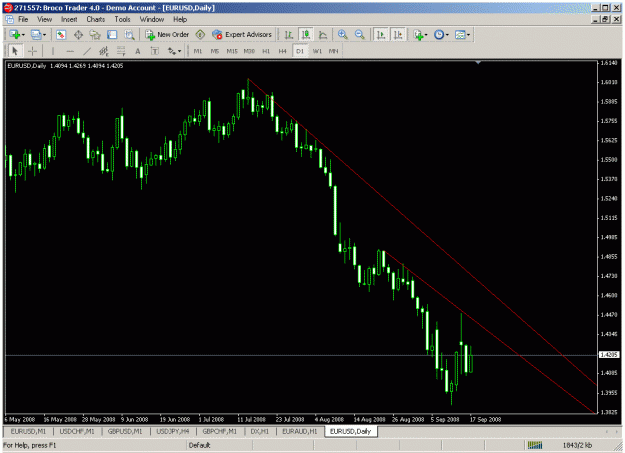Viewport: 625px width, 453px height.
Task: Switch to the GBPUSD,M1 chart tab
Action: click(125, 431)
